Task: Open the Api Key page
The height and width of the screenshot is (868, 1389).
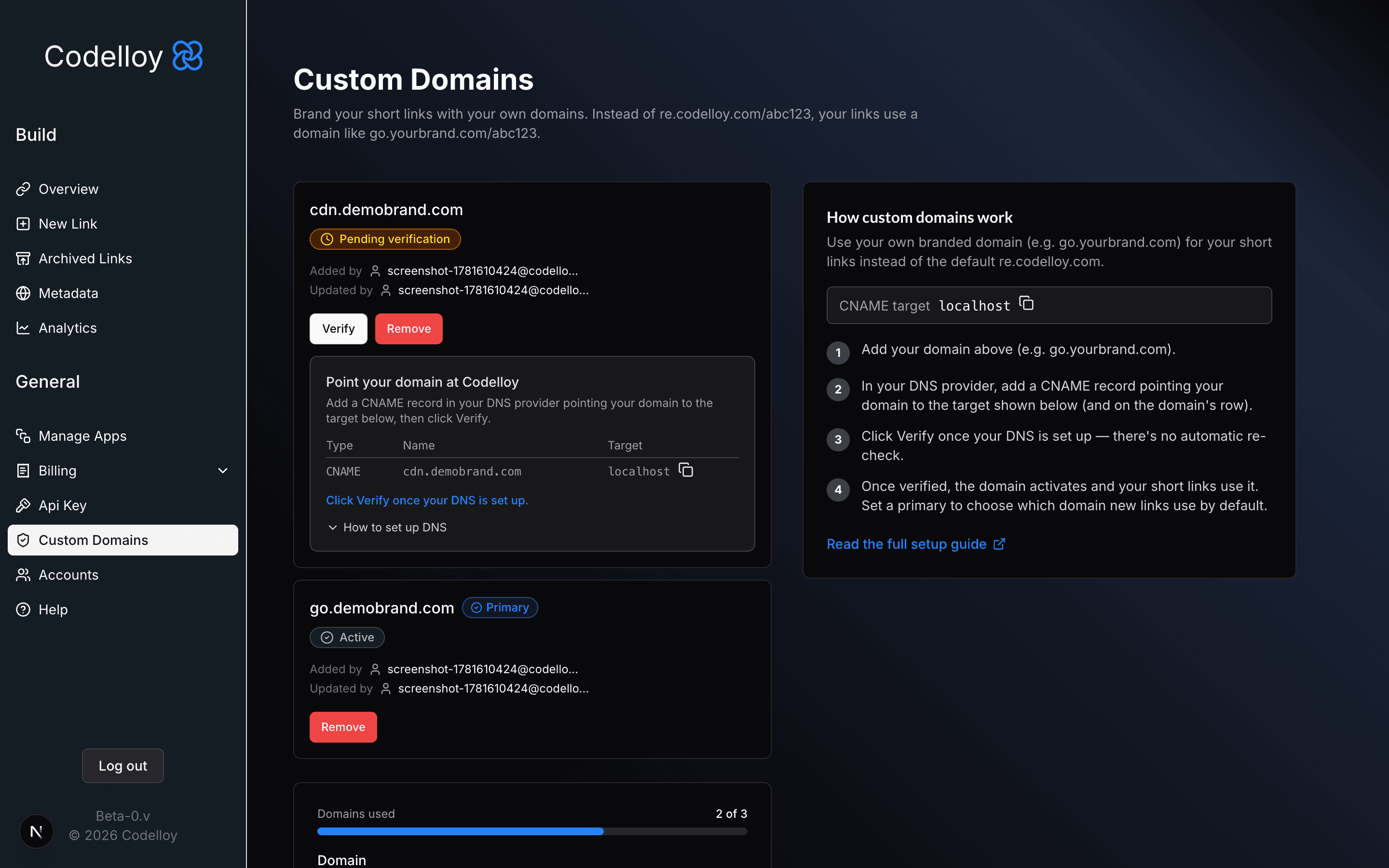Action: pyautogui.click(x=123, y=506)
